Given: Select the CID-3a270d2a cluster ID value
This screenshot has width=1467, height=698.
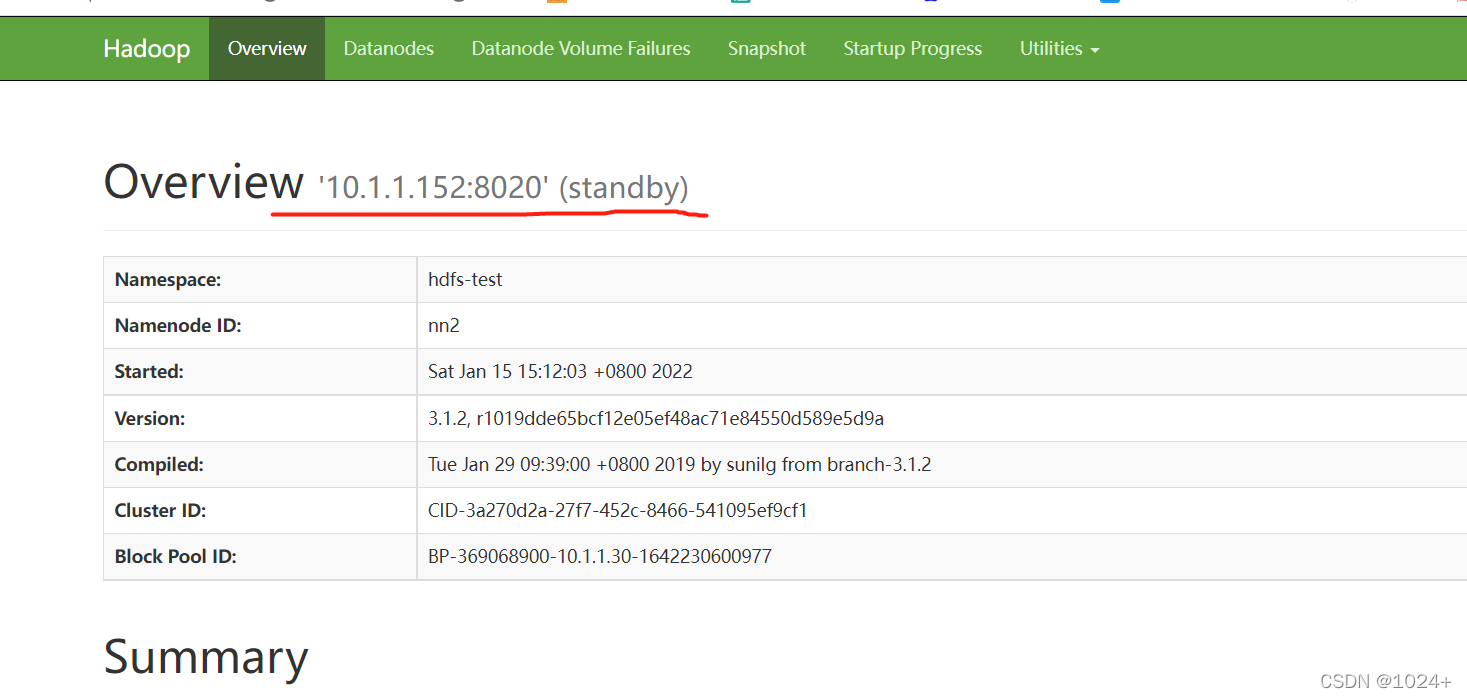Looking at the screenshot, I should (618, 510).
